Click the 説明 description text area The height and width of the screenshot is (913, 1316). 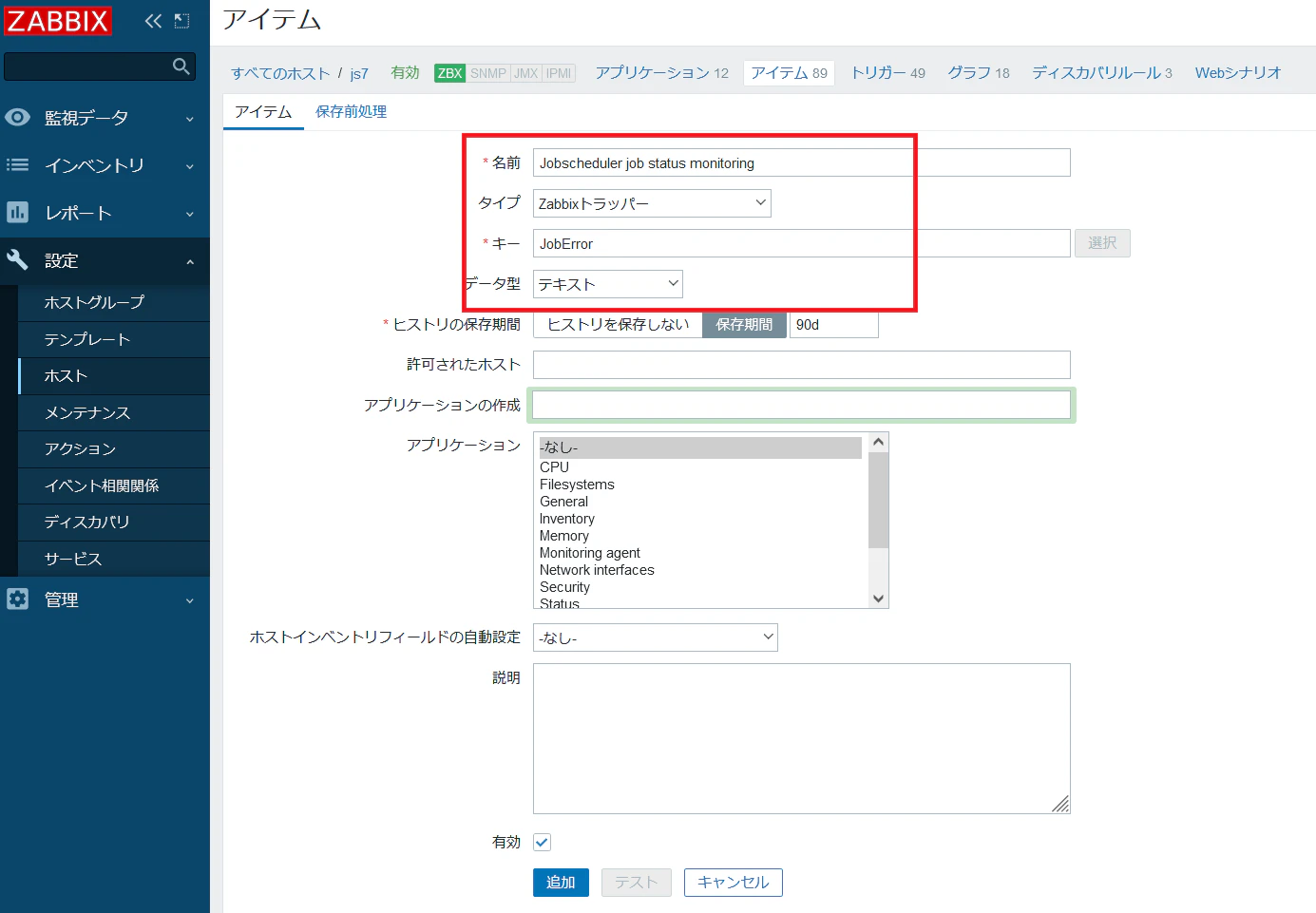click(x=802, y=738)
